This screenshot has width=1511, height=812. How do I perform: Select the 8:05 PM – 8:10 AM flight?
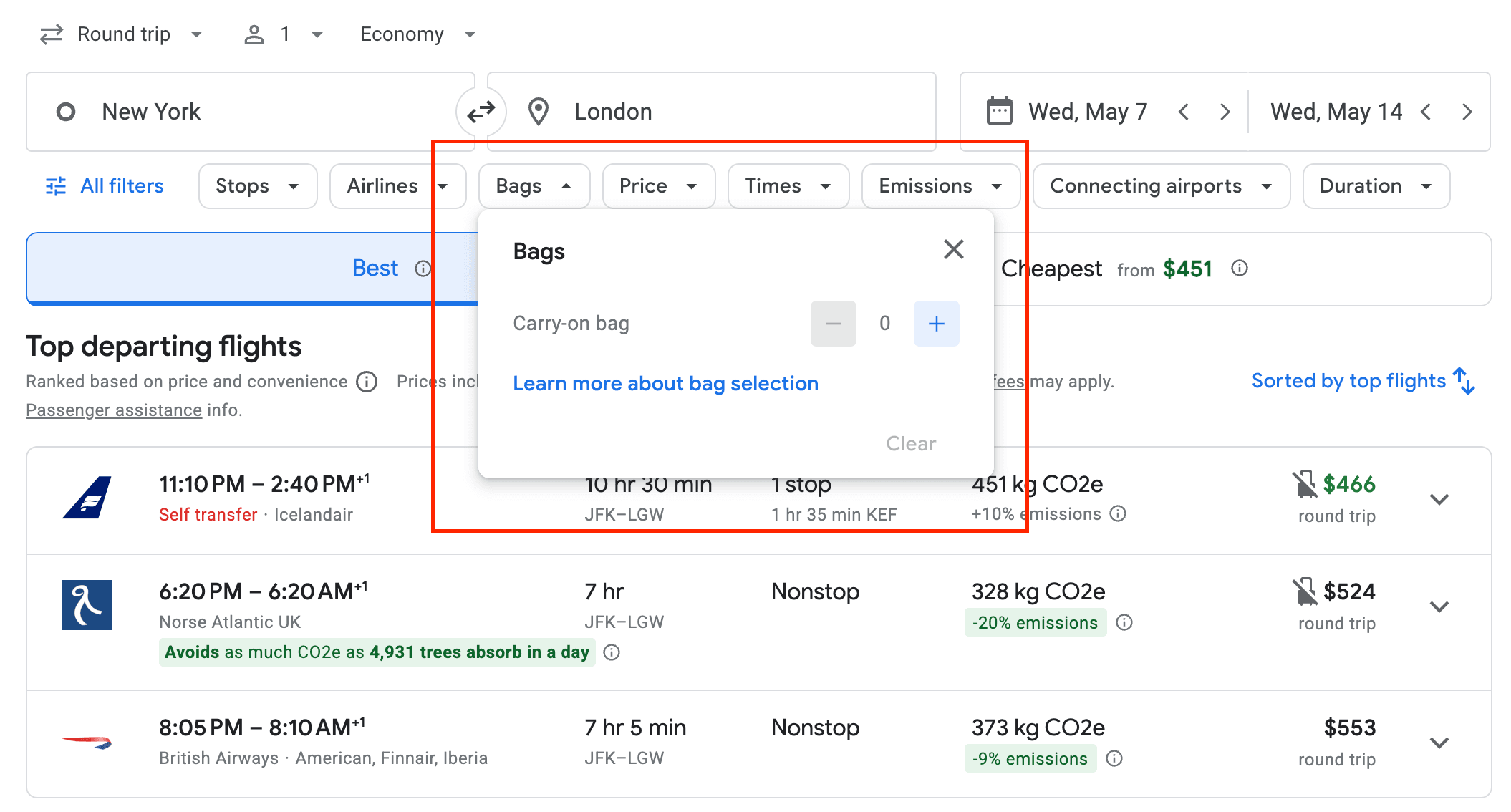759,744
